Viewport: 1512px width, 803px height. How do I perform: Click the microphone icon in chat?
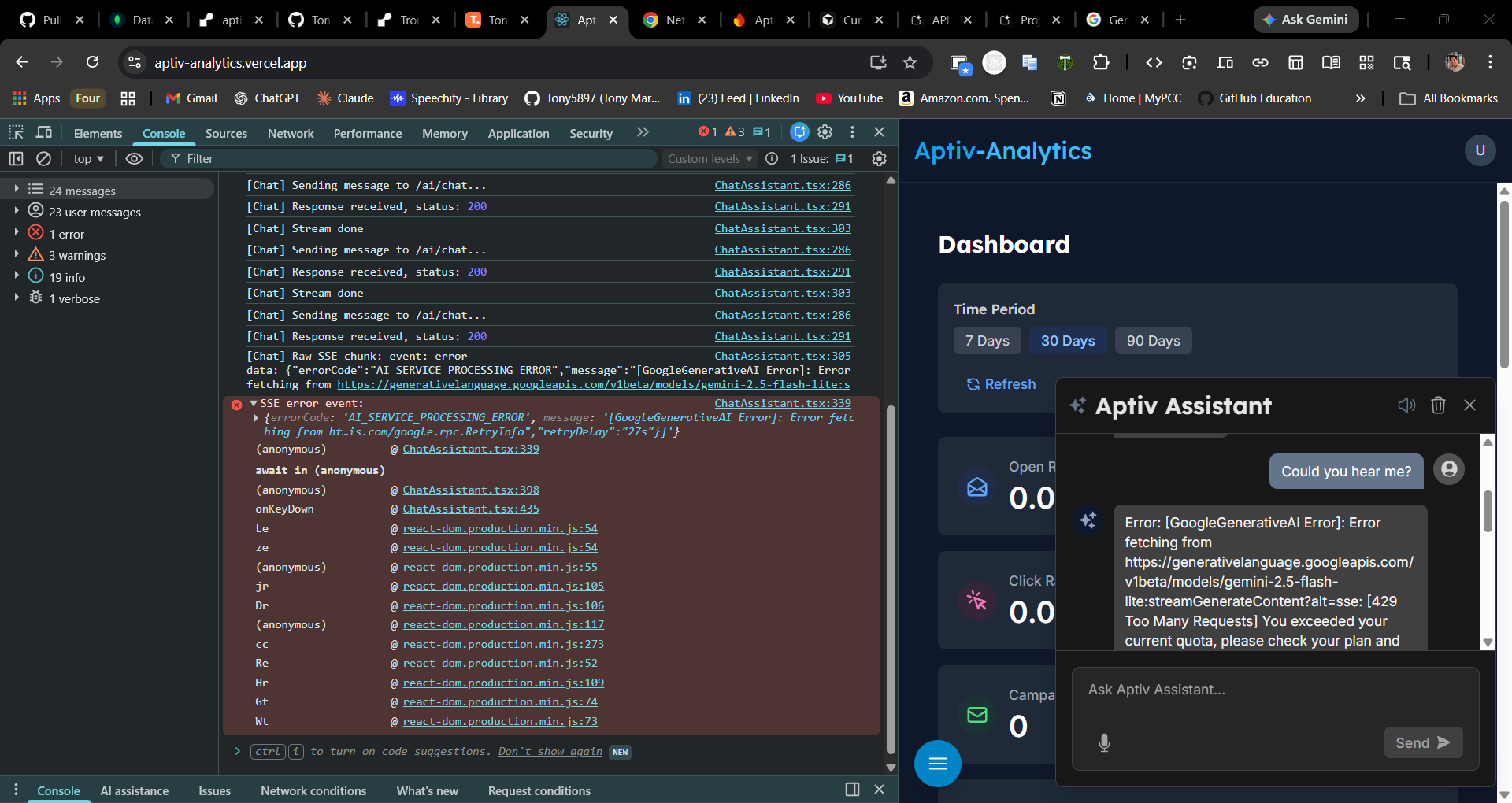coord(1104,742)
